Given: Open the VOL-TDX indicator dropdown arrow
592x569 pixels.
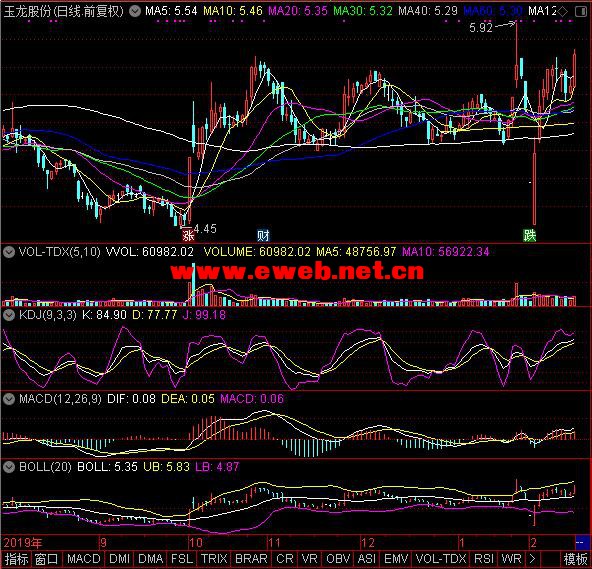Looking at the screenshot, I should click(9, 252).
